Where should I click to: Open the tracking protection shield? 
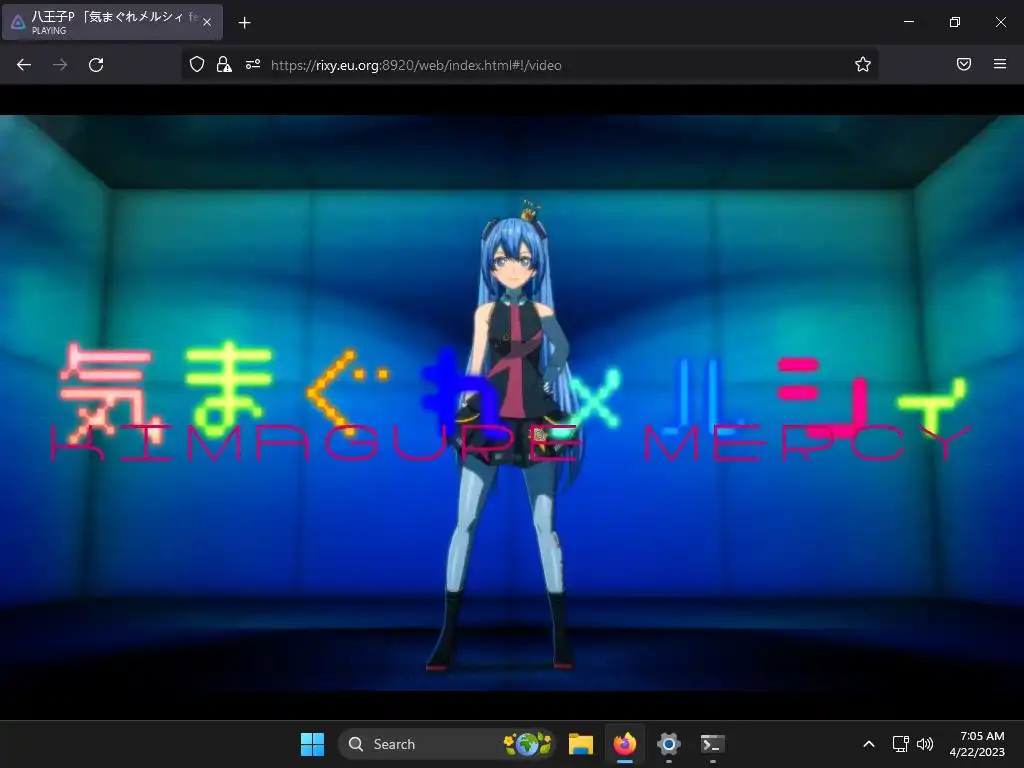click(x=197, y=64)
